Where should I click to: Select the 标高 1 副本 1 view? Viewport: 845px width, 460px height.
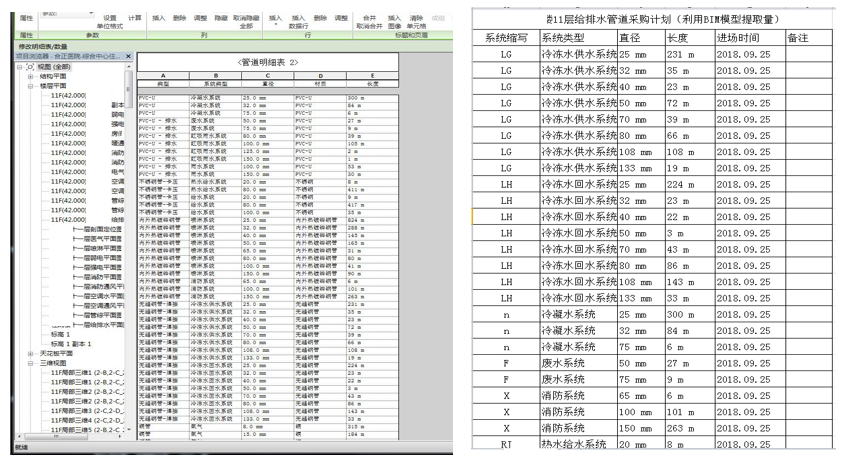71,344
